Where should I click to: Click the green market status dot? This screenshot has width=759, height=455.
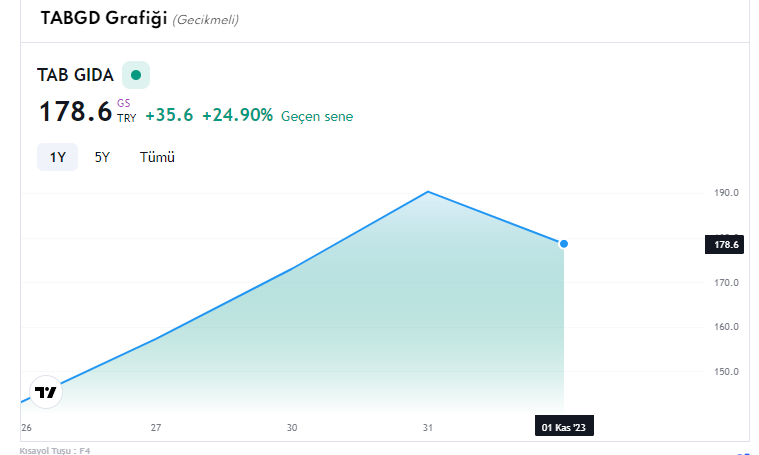136,75
